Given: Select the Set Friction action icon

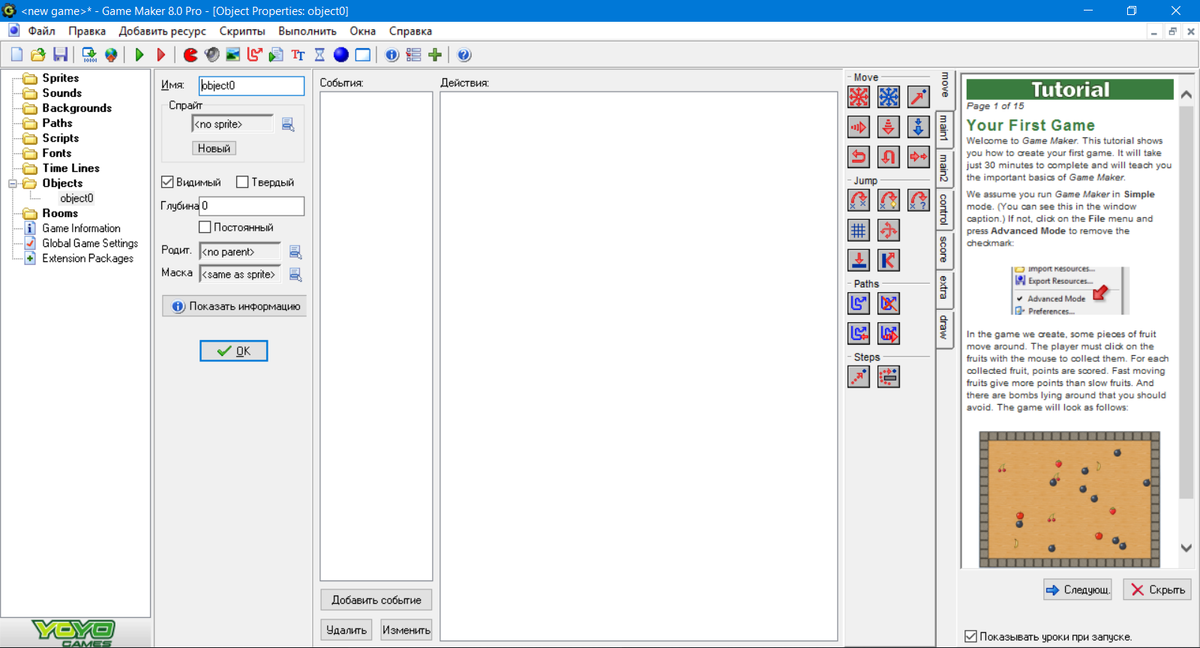Looking at the screenshot, I should point(919,157).
